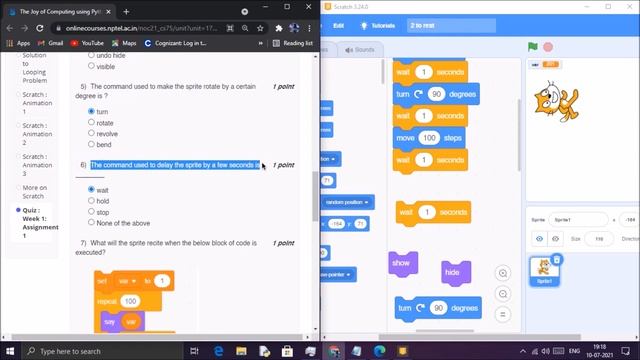Open a new Chrome tab
Image resolution: width=640 pixels, height=360 pixels.
tap(126, 12)
